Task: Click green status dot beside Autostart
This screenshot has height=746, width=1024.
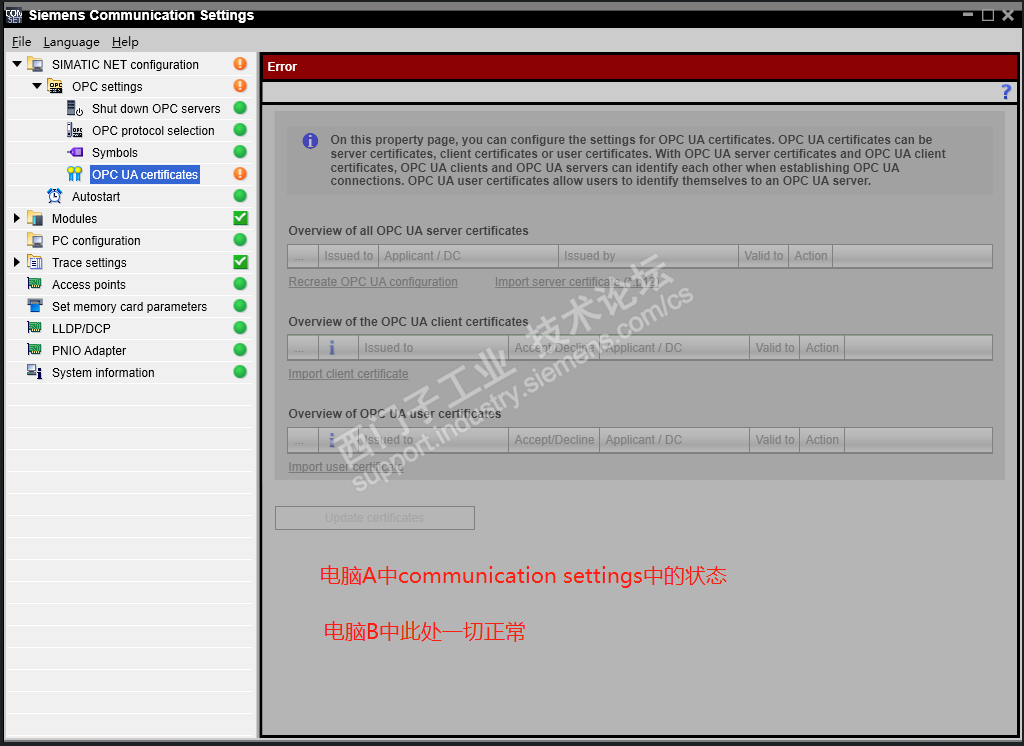Action: [240, 195]
